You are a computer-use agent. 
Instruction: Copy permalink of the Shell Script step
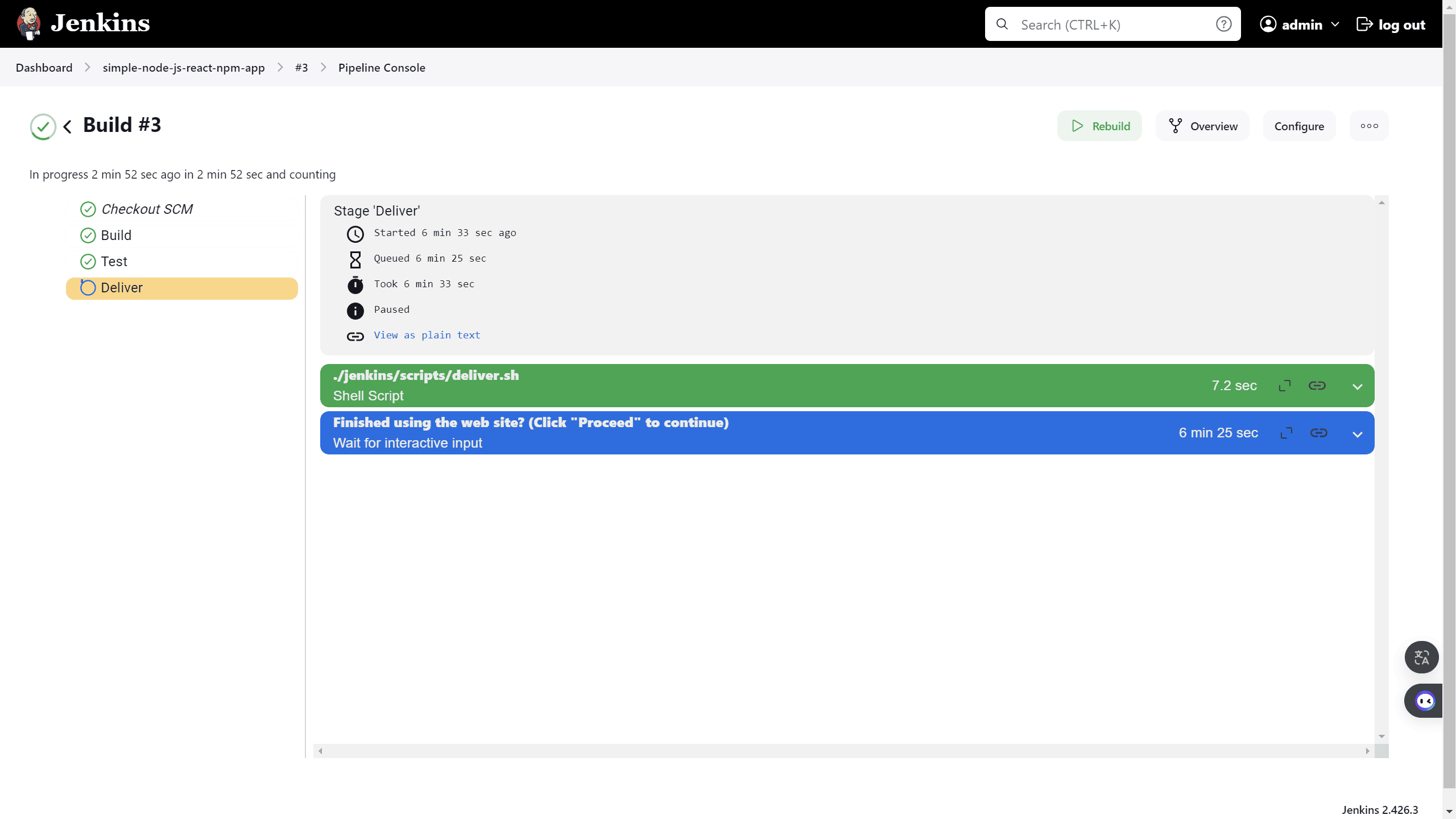tap(1318, 385)
